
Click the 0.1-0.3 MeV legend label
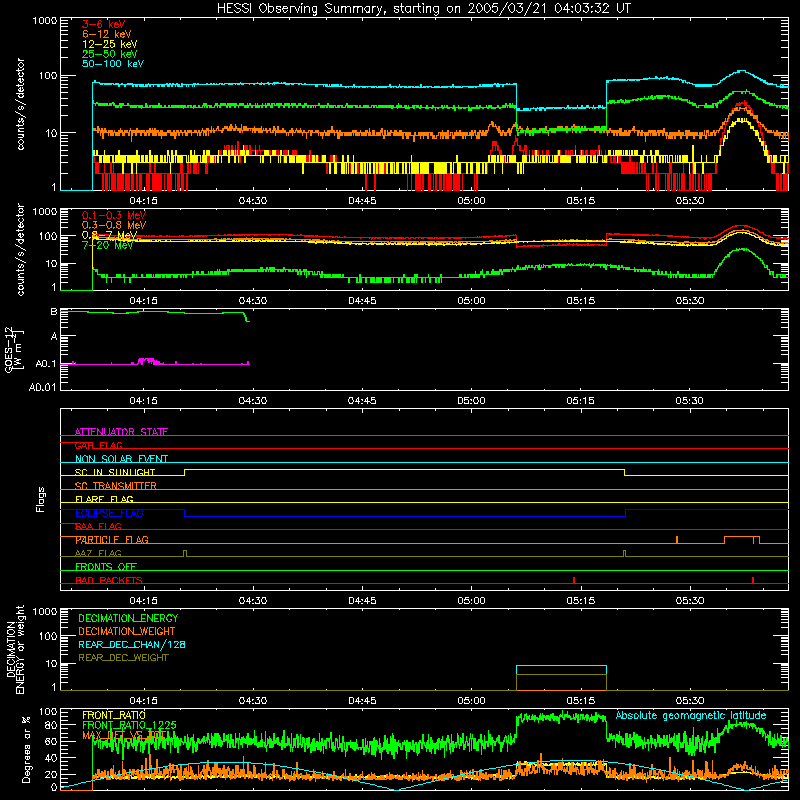[x=114, y=215]
